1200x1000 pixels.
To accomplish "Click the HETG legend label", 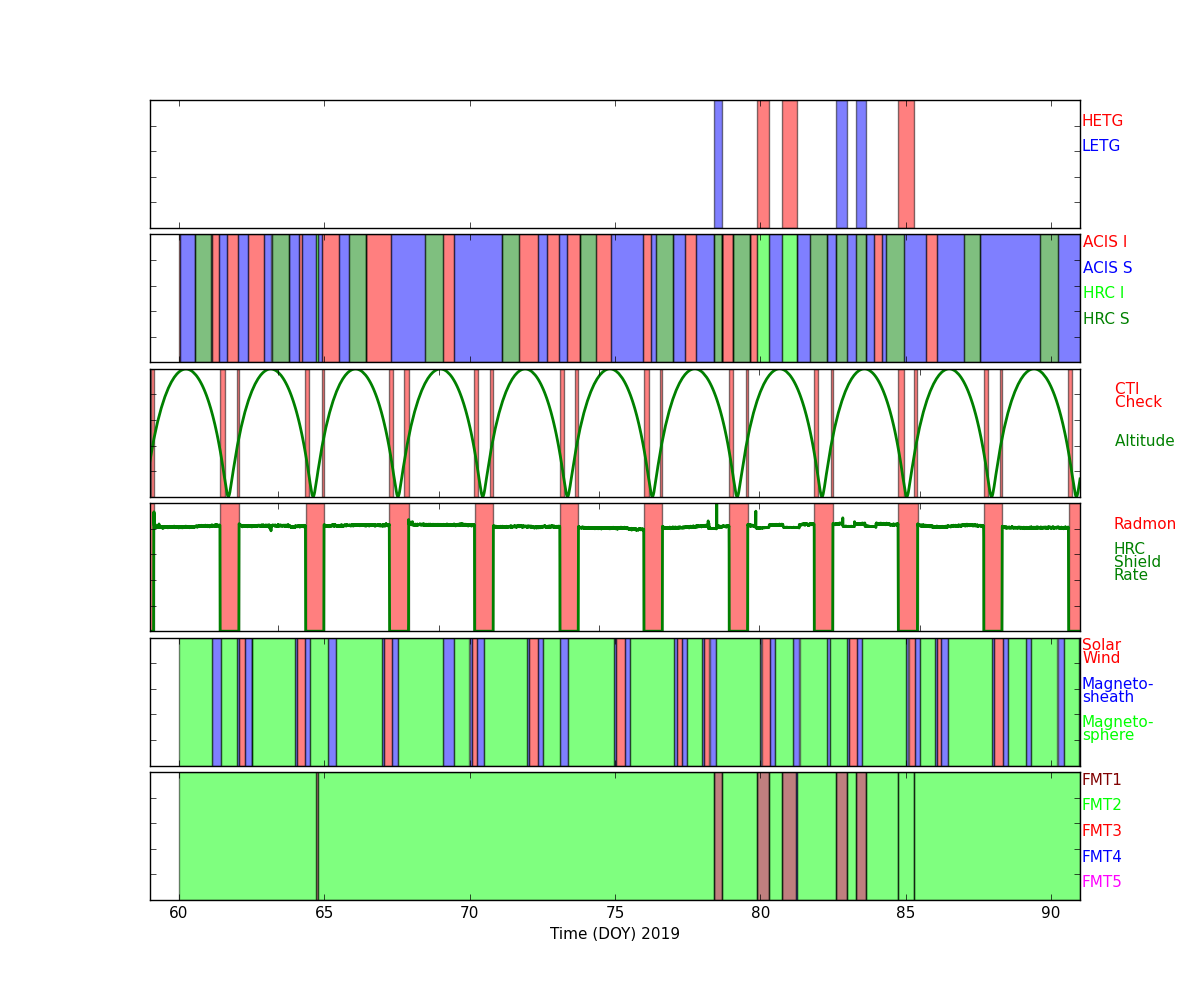I will point(1102,121).
